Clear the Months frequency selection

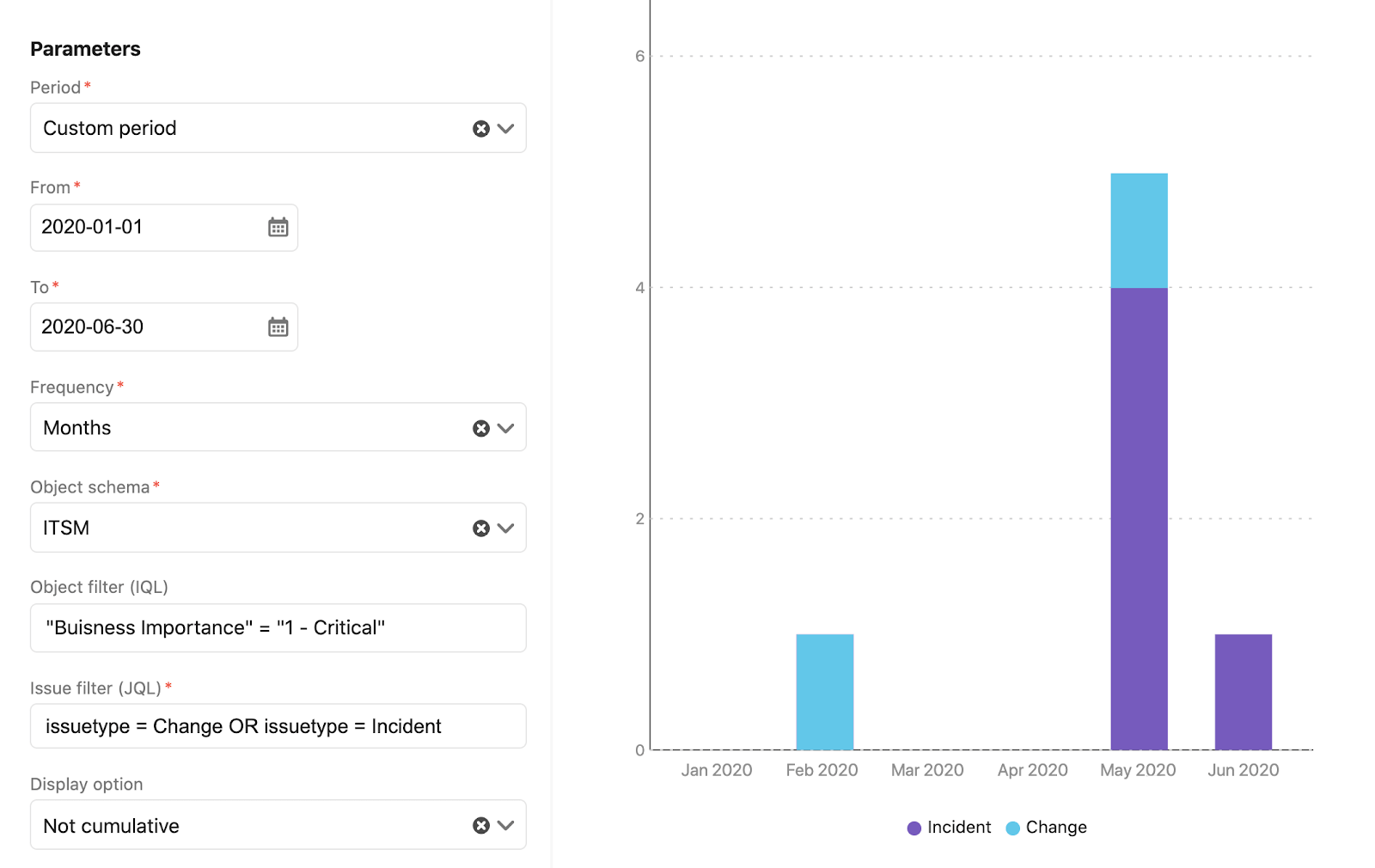coord(480,427)
